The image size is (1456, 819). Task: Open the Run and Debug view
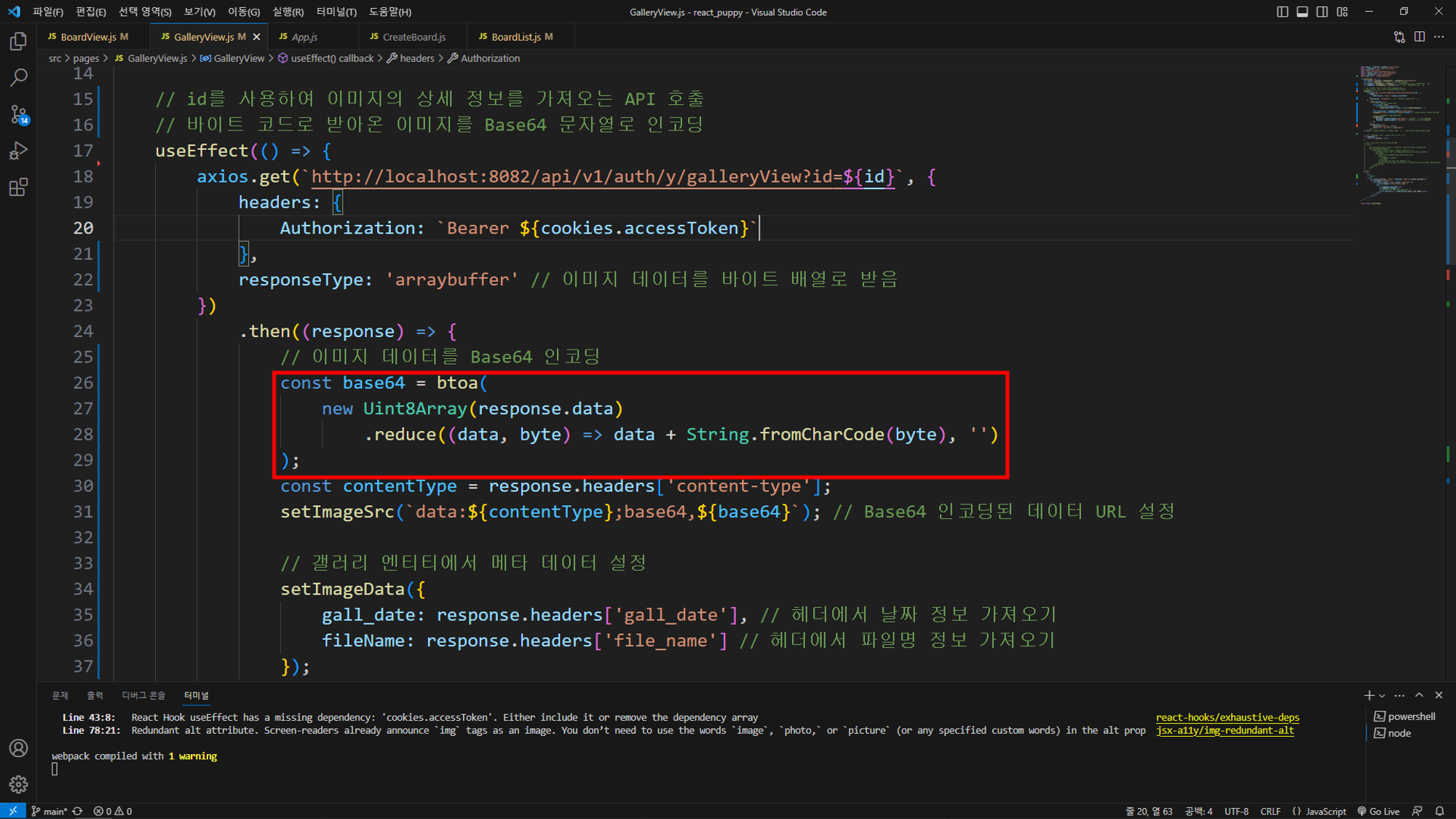[x=19, y=151]
